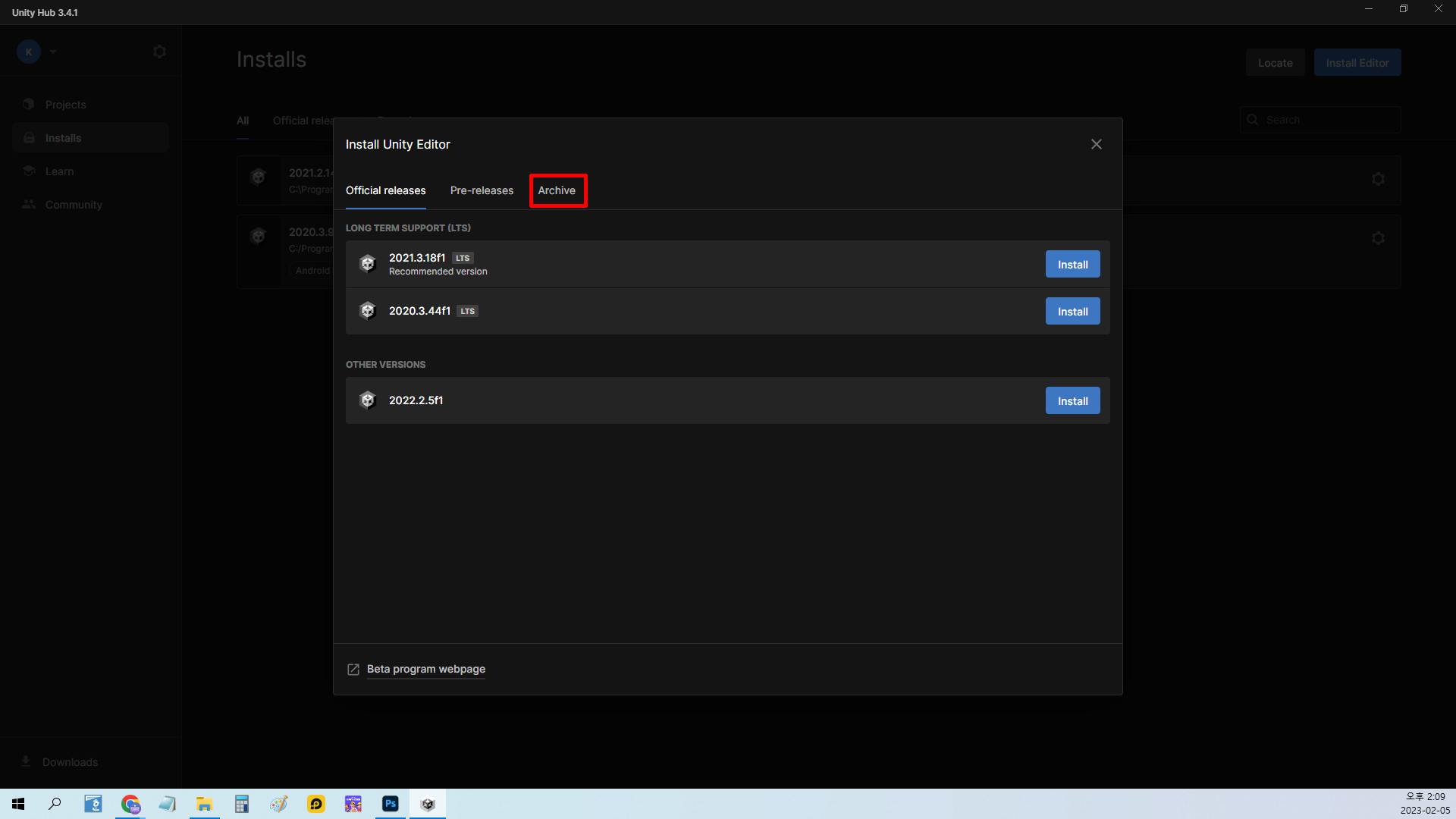Click the Unity cube icon for 2022.2.5f1

(x=368, y=400)
